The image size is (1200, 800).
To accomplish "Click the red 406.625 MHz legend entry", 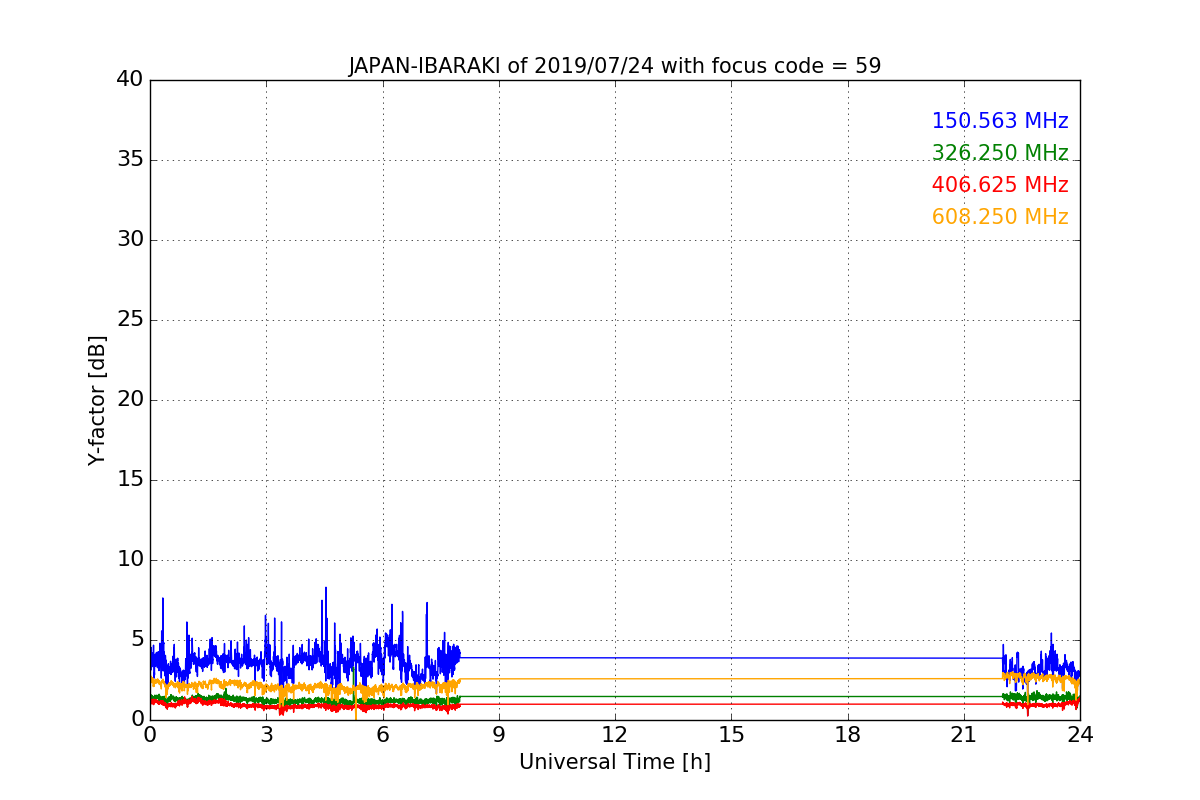I will 999,185.
